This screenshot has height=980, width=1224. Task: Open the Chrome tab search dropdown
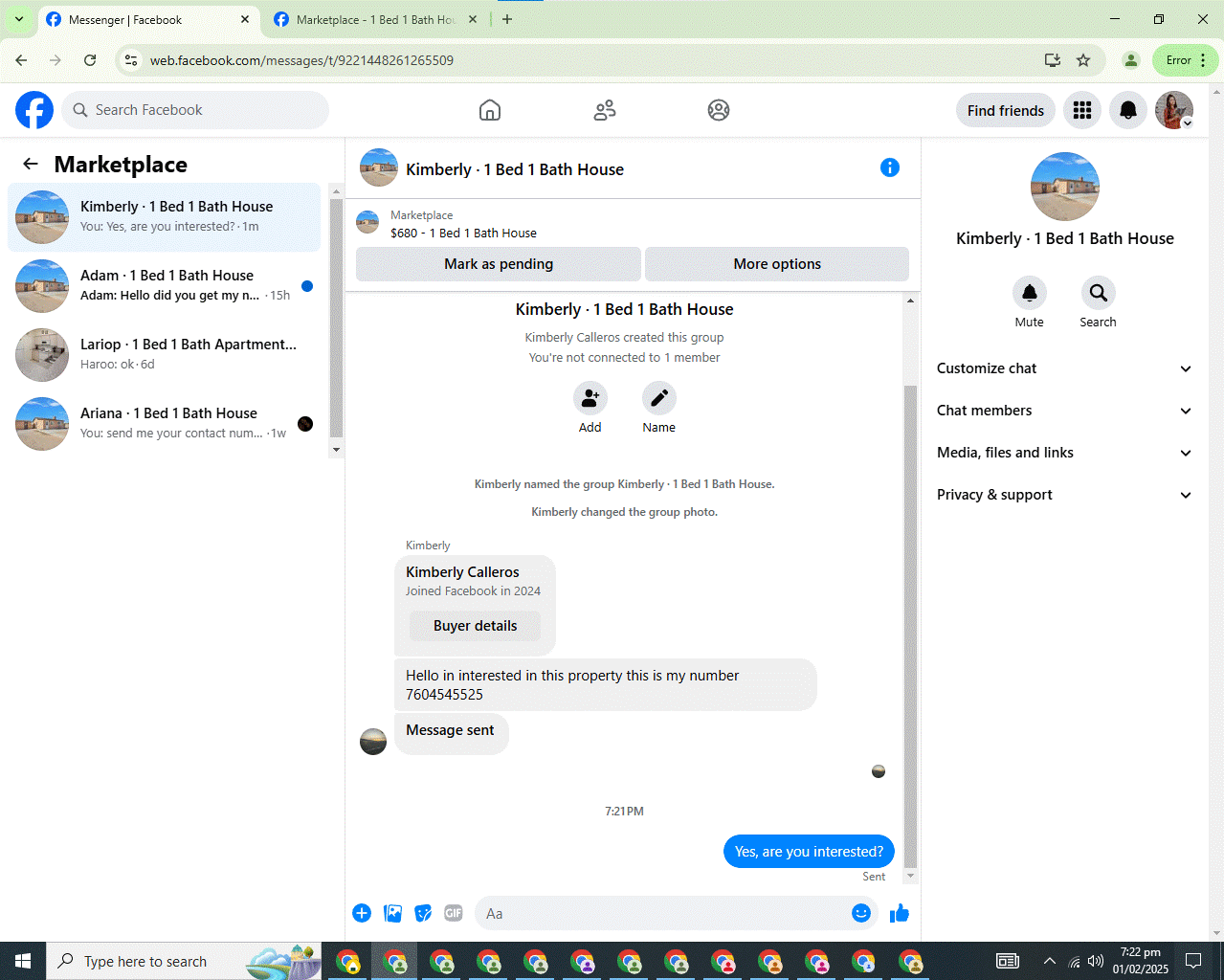(18, 19)
